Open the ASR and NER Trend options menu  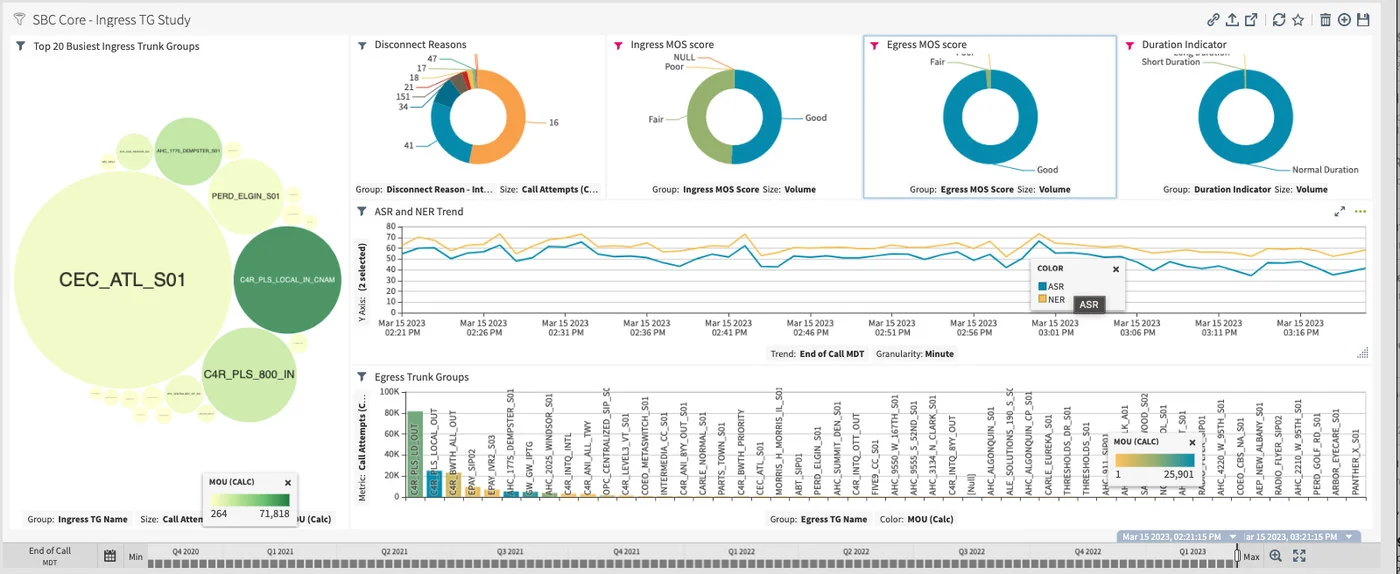(1360, 212)
